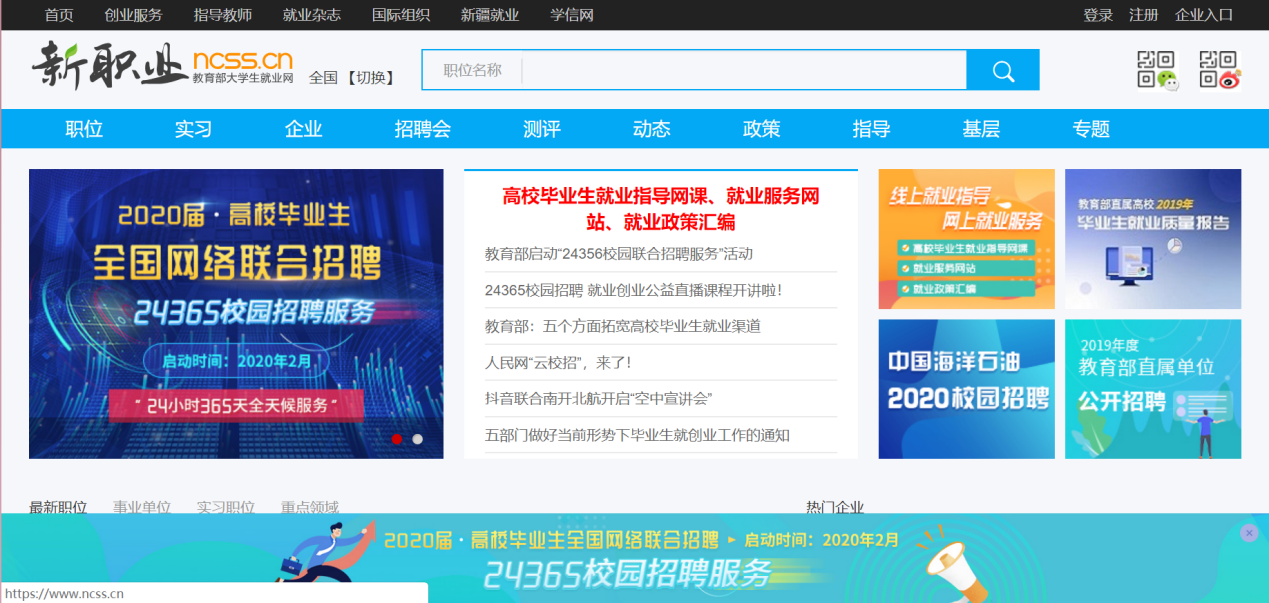The width and height of the screenshot is (1269, 603).
Task: Open the 职位 navigation menu
Action: [x=84, y=129]
